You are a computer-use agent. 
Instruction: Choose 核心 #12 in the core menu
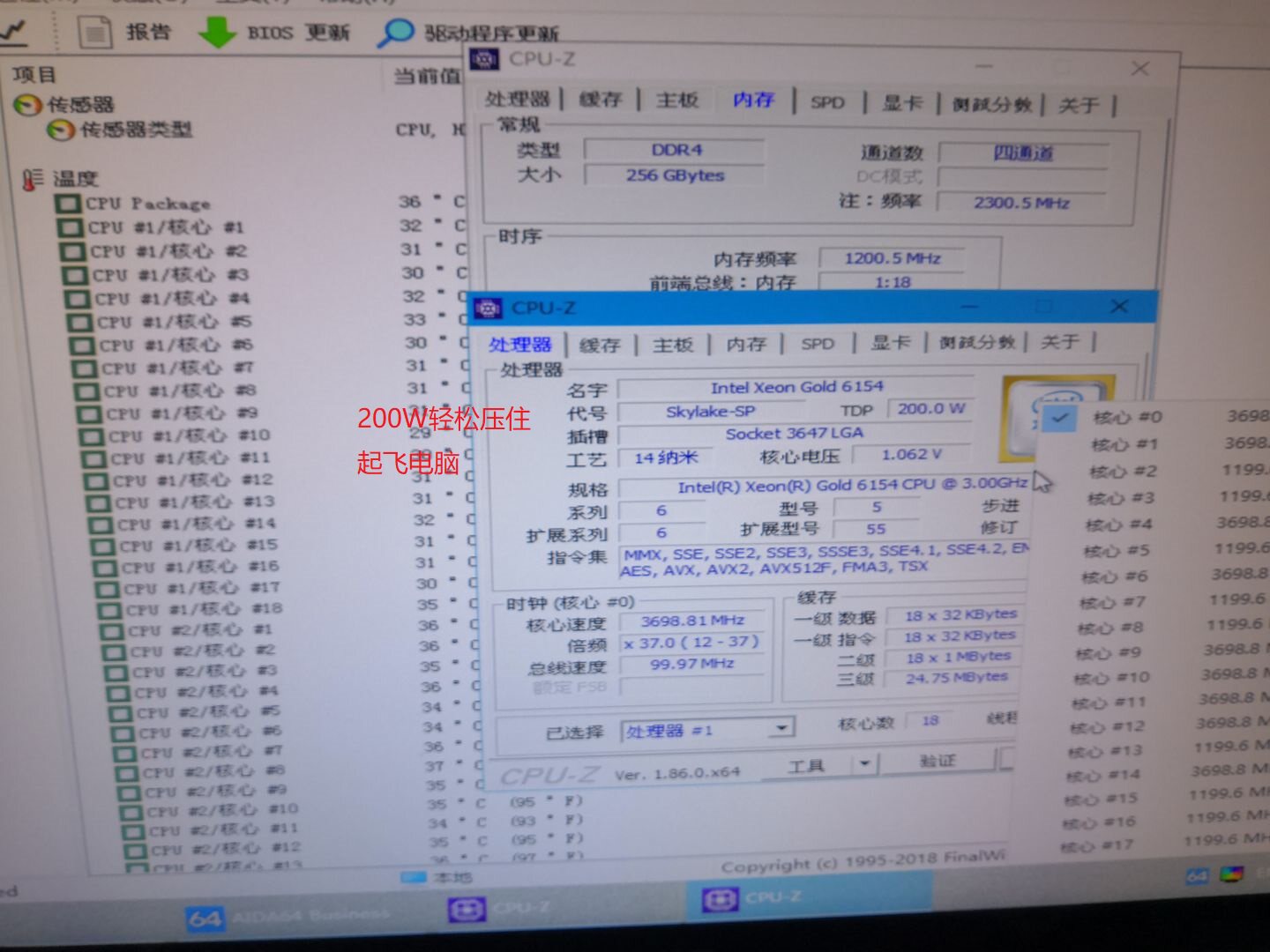1106,726
